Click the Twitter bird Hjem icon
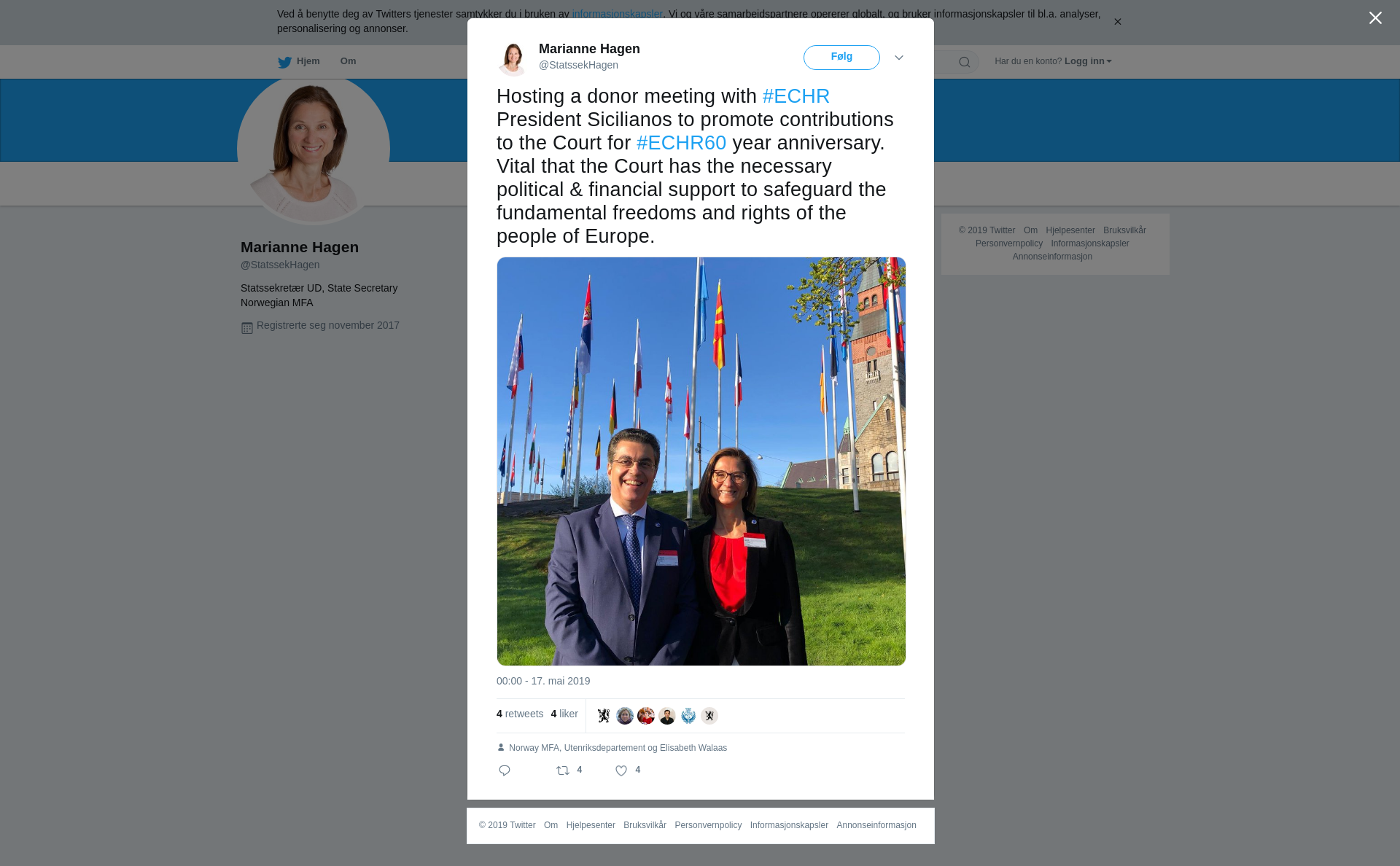 284,62
